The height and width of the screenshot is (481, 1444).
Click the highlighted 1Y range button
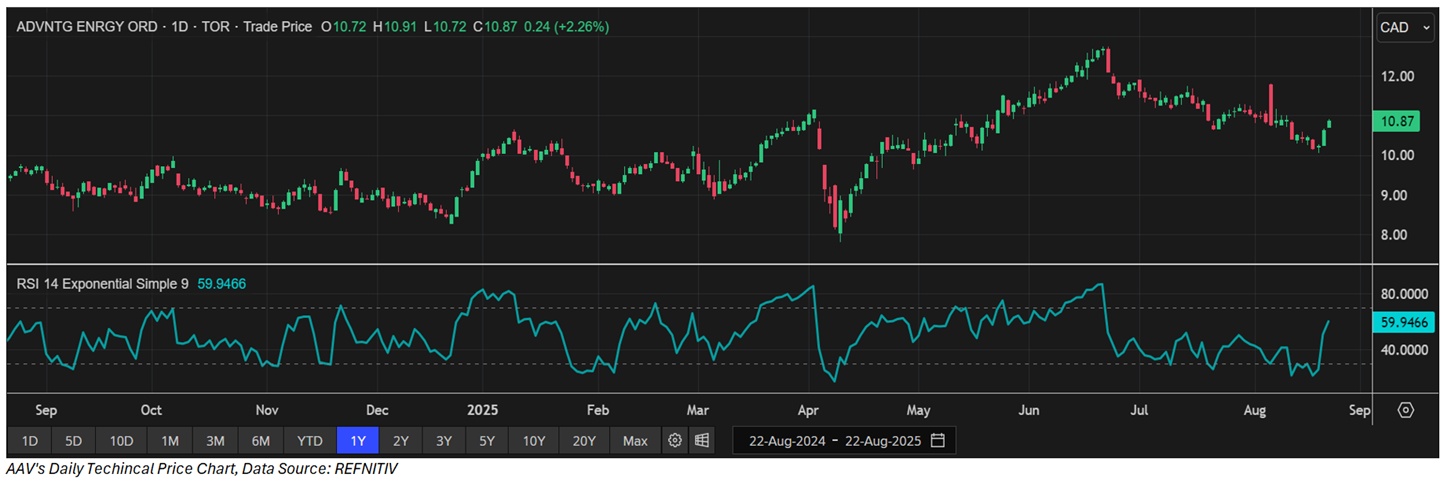click(x=358, y=440)
